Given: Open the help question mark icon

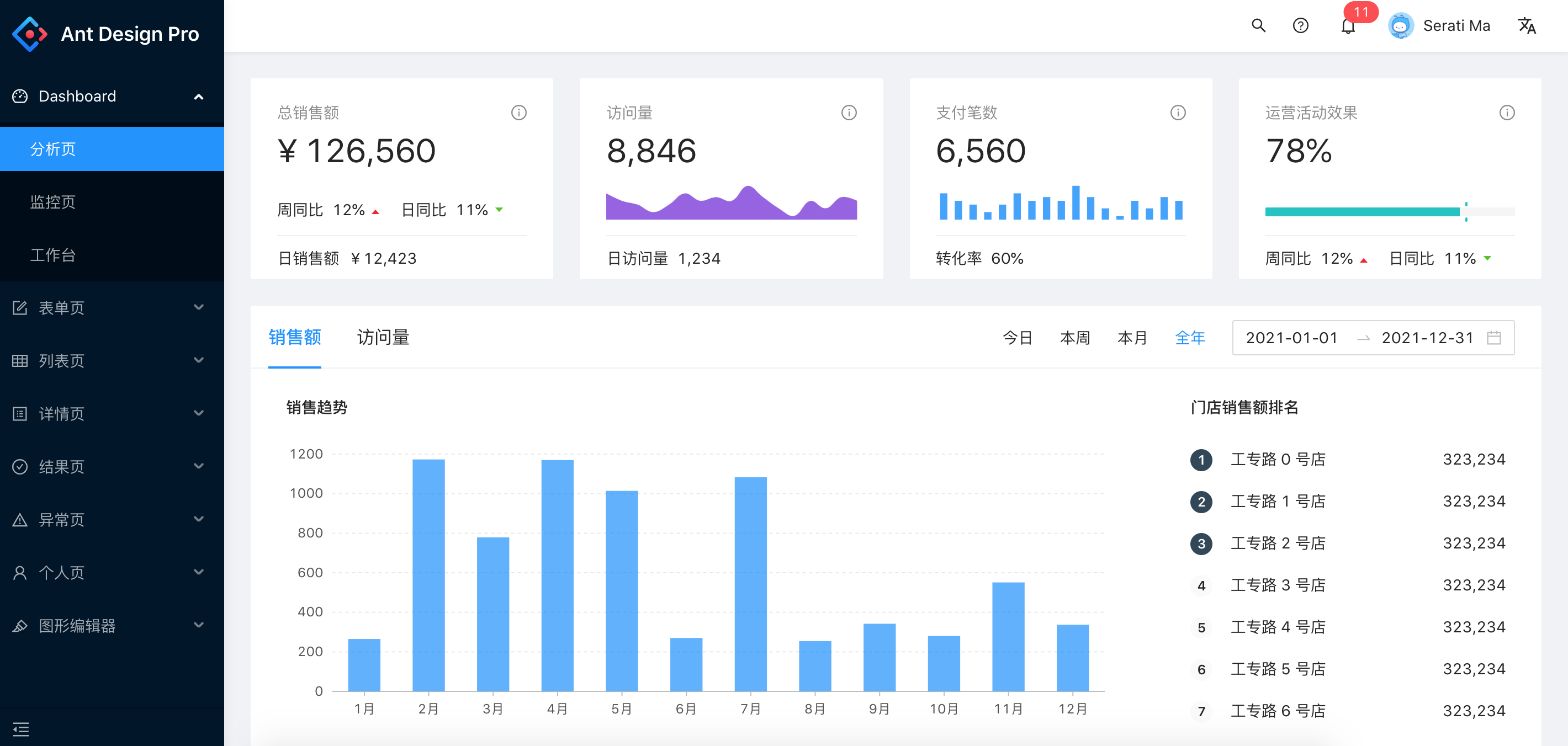Looking at the screenshot, I should pos(1300,25).
